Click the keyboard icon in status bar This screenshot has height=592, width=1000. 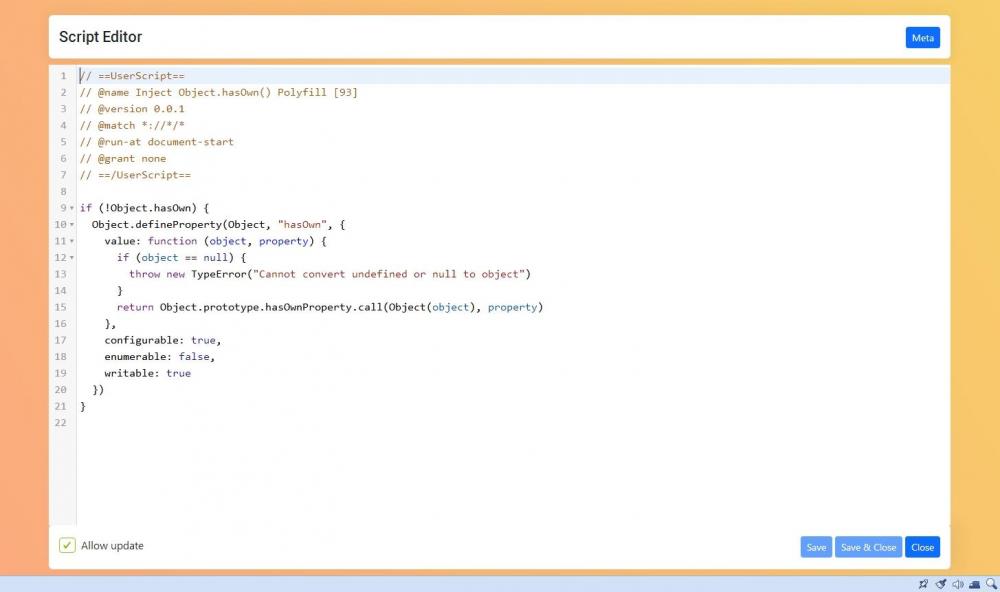coord(974,584)
